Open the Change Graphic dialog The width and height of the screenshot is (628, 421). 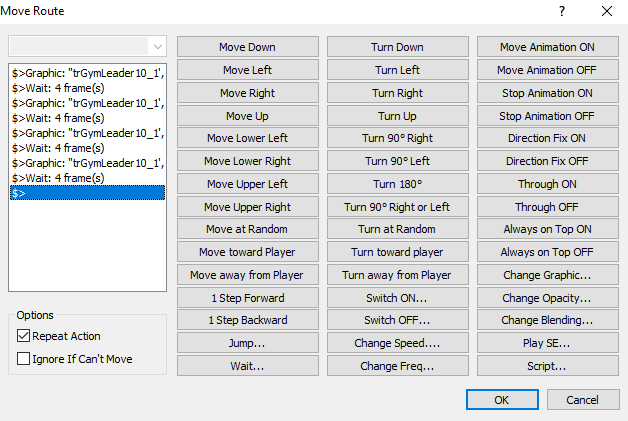pyautogui.click(x=546, y=275)
